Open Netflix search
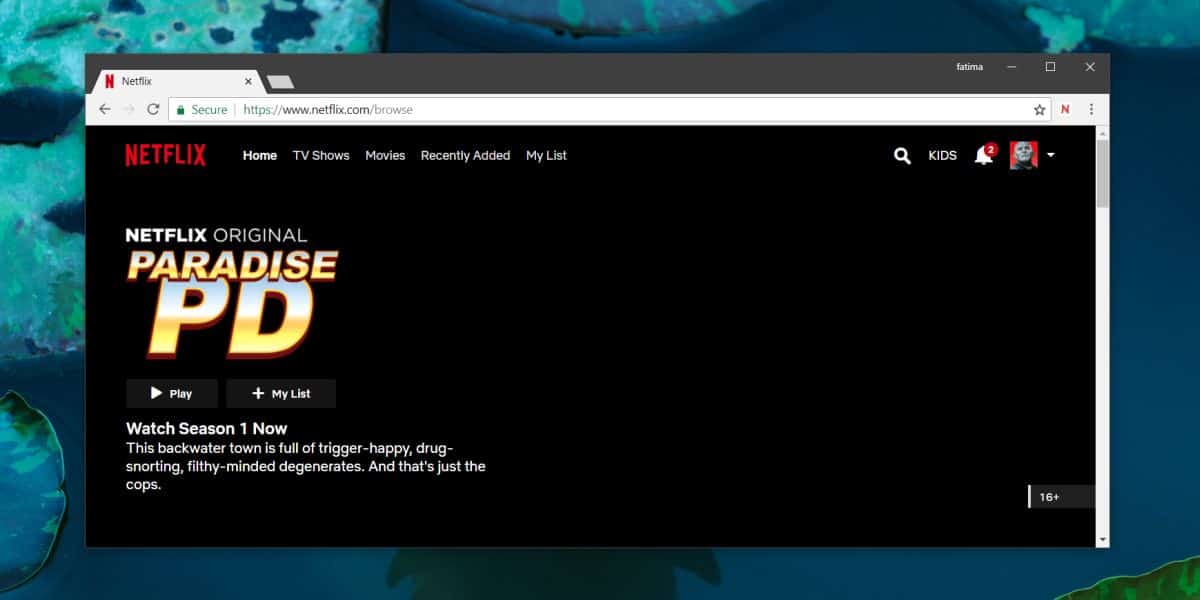The image size is (1200, 600). [901, 156]
